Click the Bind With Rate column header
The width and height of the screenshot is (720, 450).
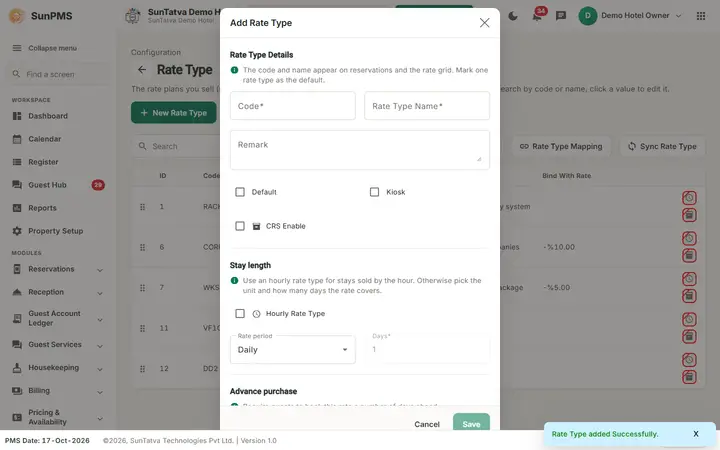(566, 175)
